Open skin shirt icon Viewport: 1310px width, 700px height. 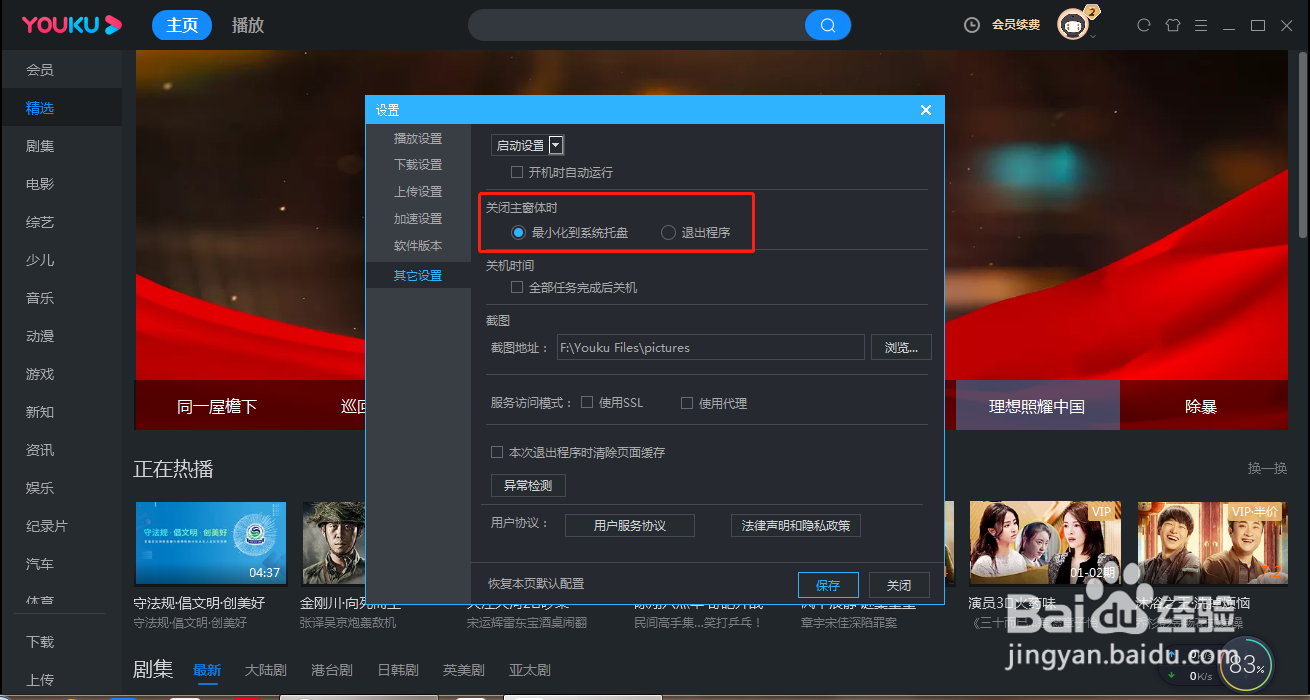coord(1173,25)
